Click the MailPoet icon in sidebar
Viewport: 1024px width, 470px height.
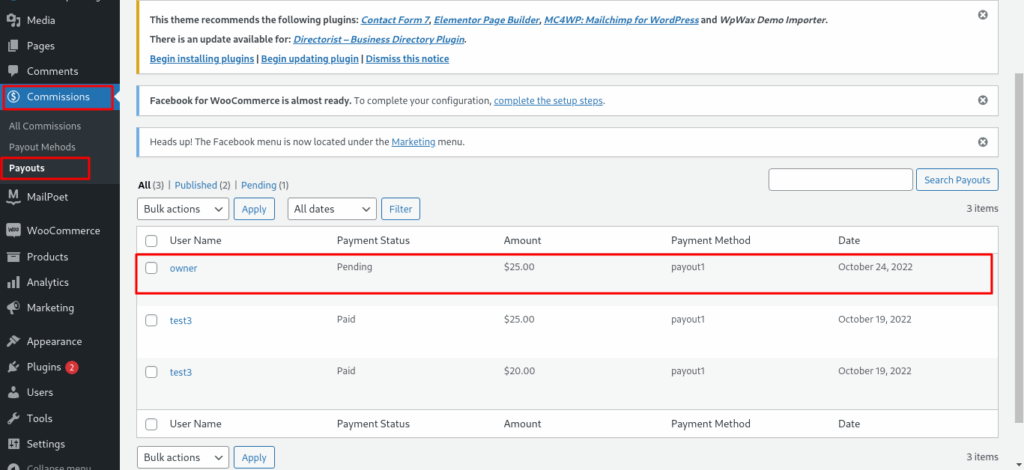coord(14,196)
